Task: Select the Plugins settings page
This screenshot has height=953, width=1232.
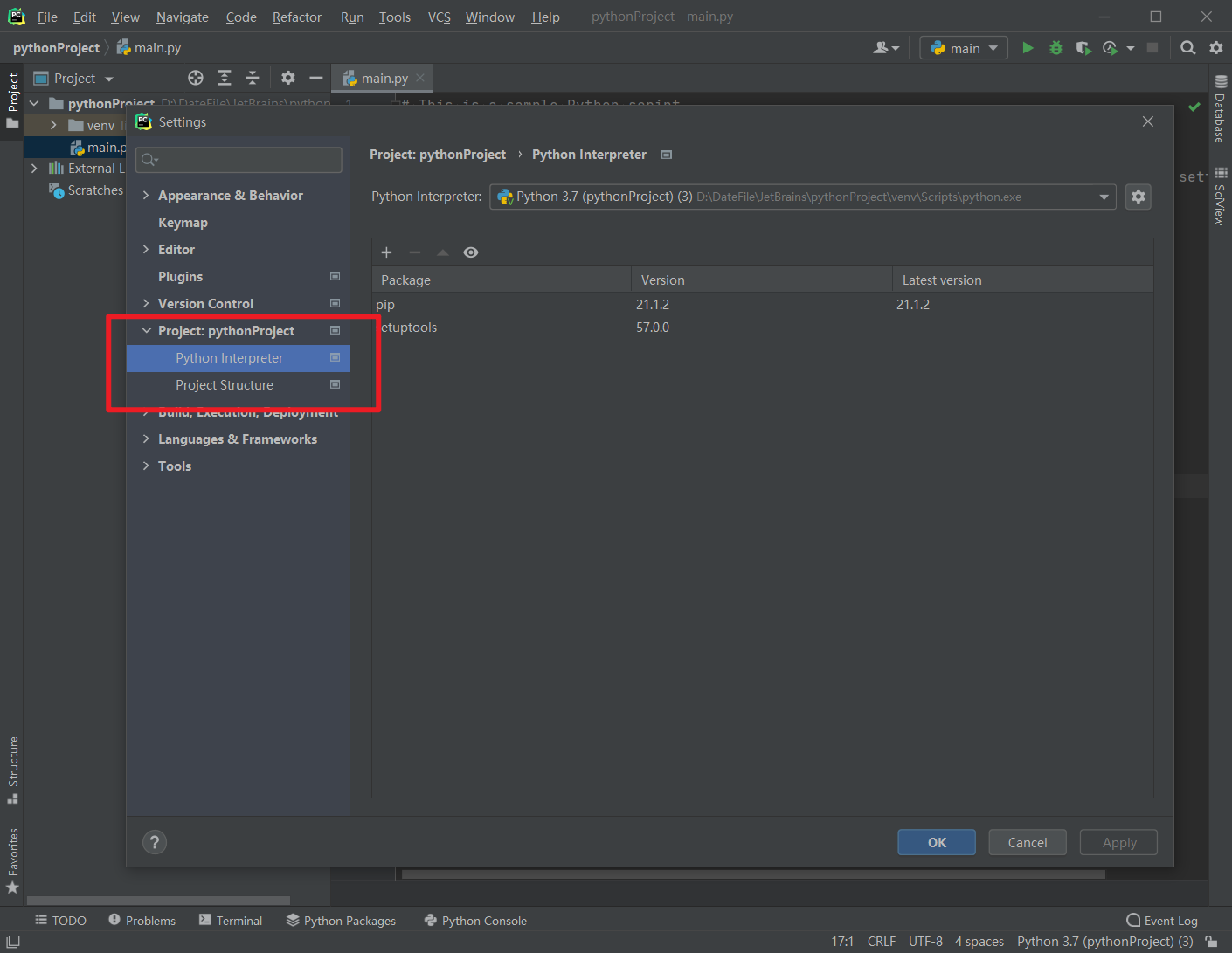Action: click(180, 277)
